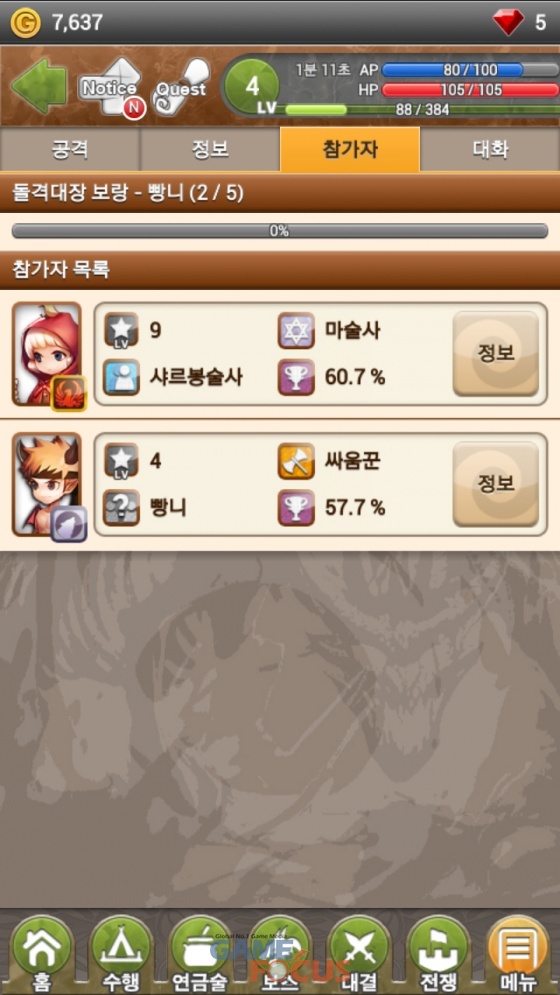
Task: Open the 연금술 cauldron icon
Action: coord(200,954)
